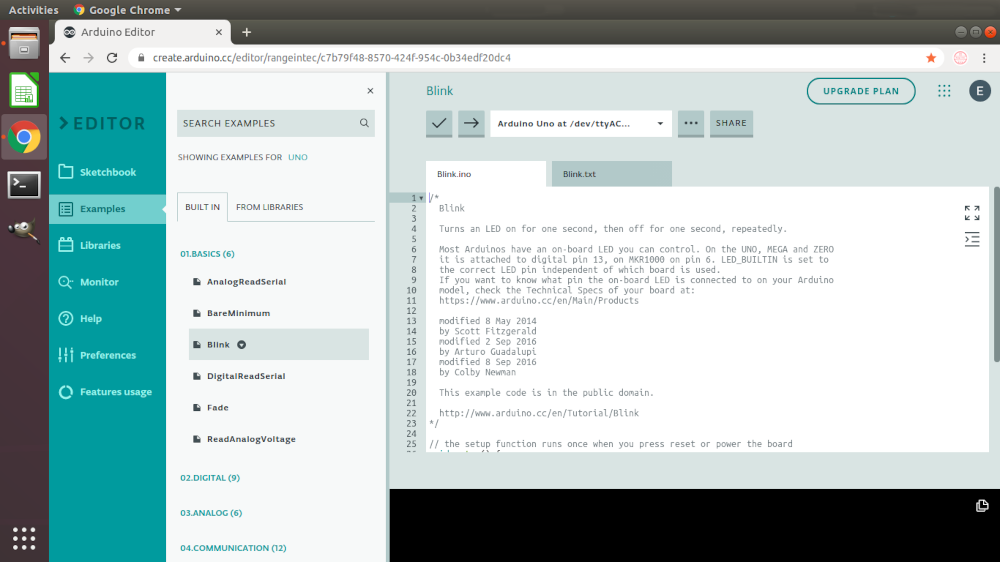The image size is (1000, 562).
Task: Click the bookmark star in address bar
Action: click(x=931, y=58)
